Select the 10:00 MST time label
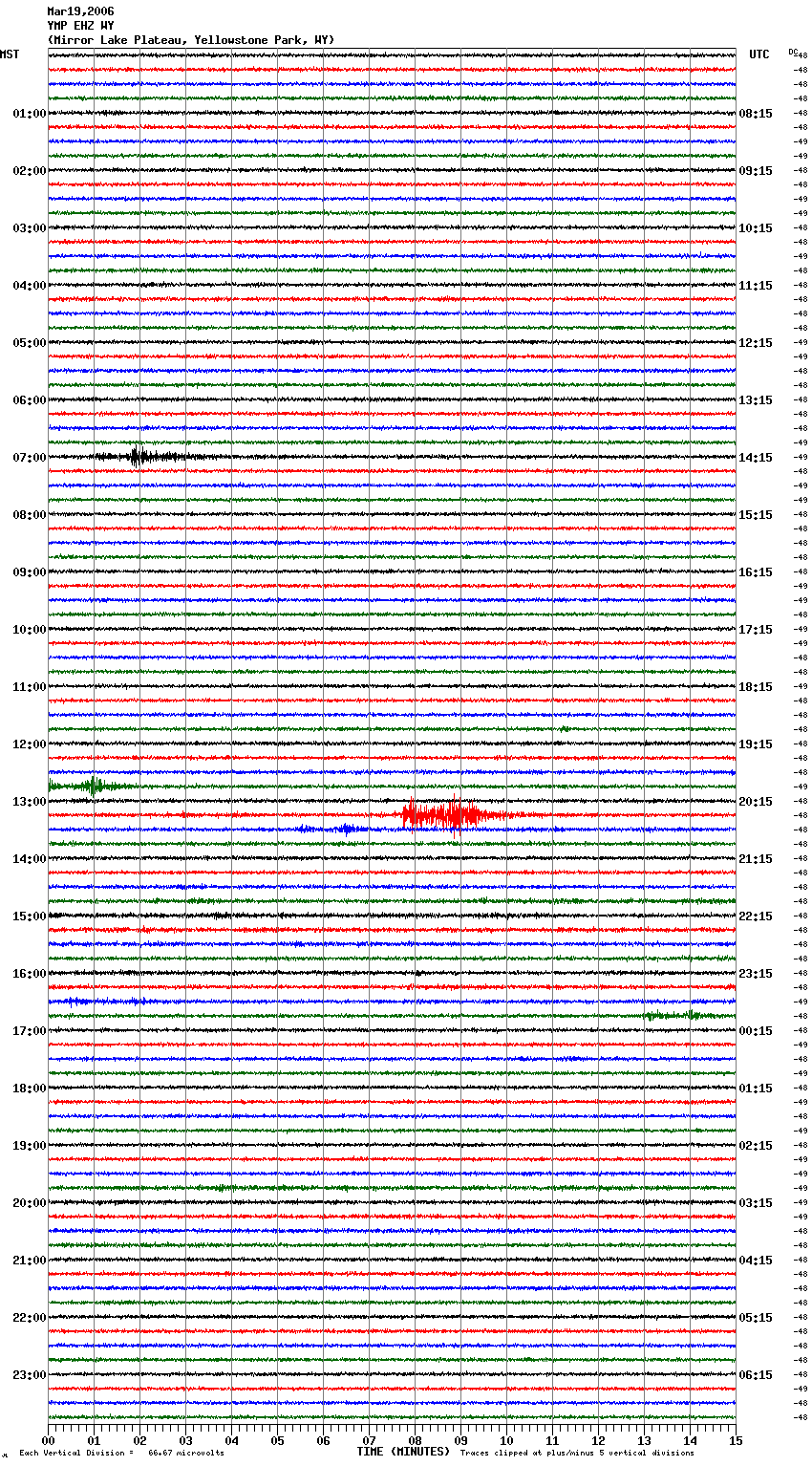 (x=30, y=630)
